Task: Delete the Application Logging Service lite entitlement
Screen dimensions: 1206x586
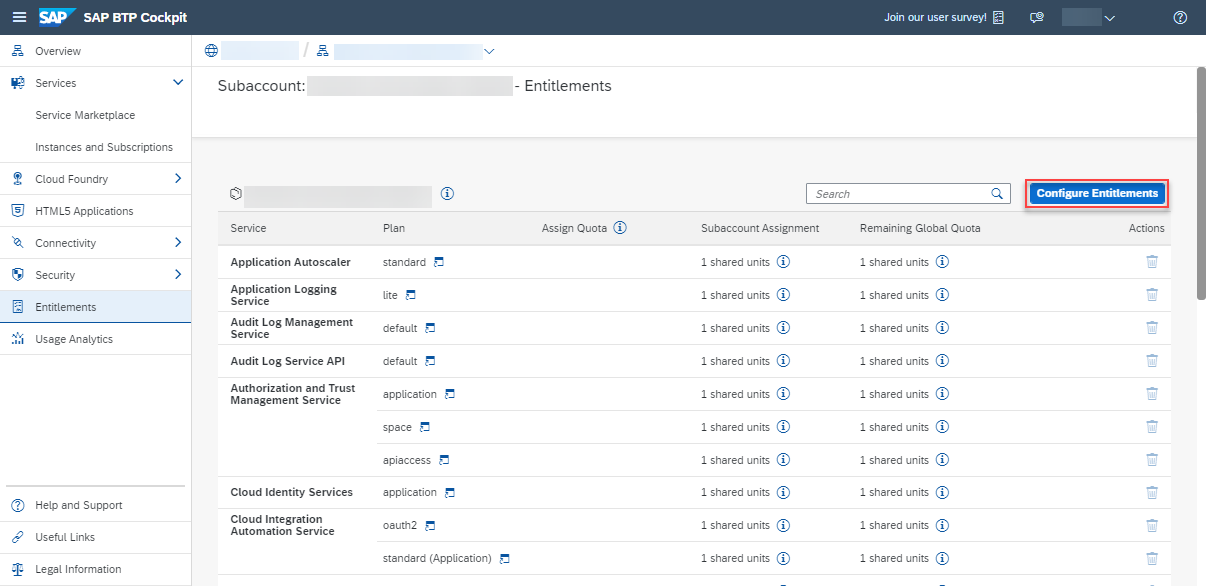Action: point(1152,295)
